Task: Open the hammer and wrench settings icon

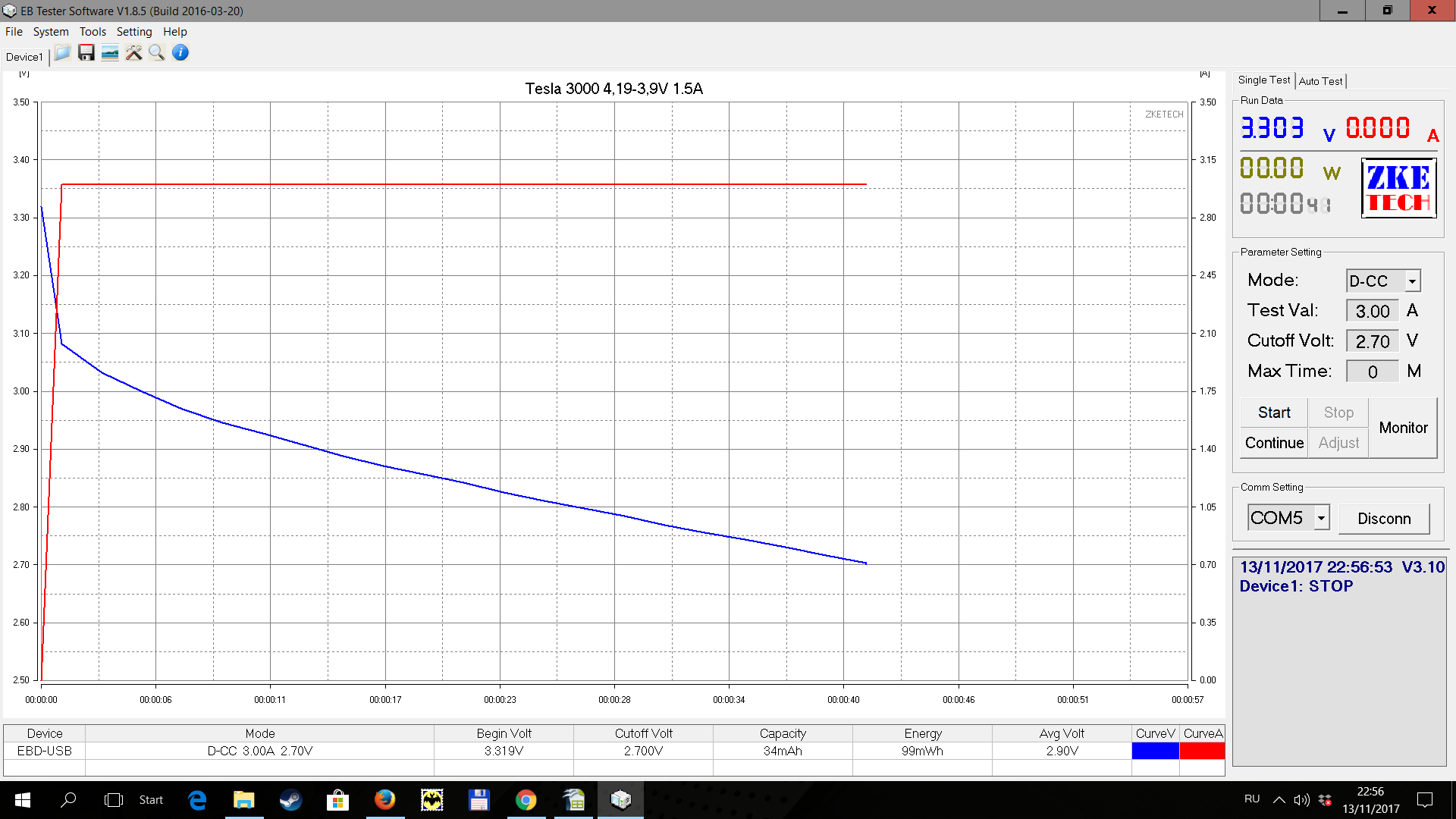Action: pos(133,53)
